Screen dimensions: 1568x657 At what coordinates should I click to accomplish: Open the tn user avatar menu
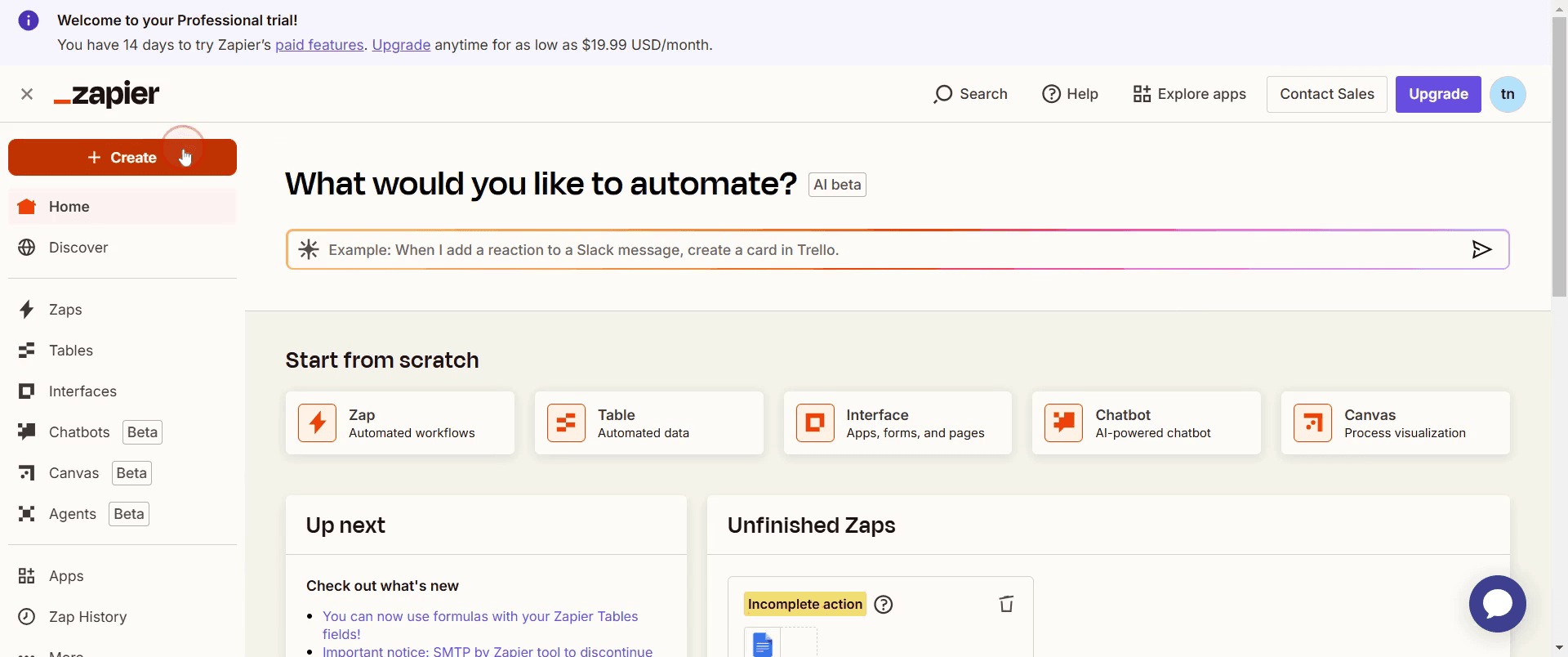tap(1508, 94)
